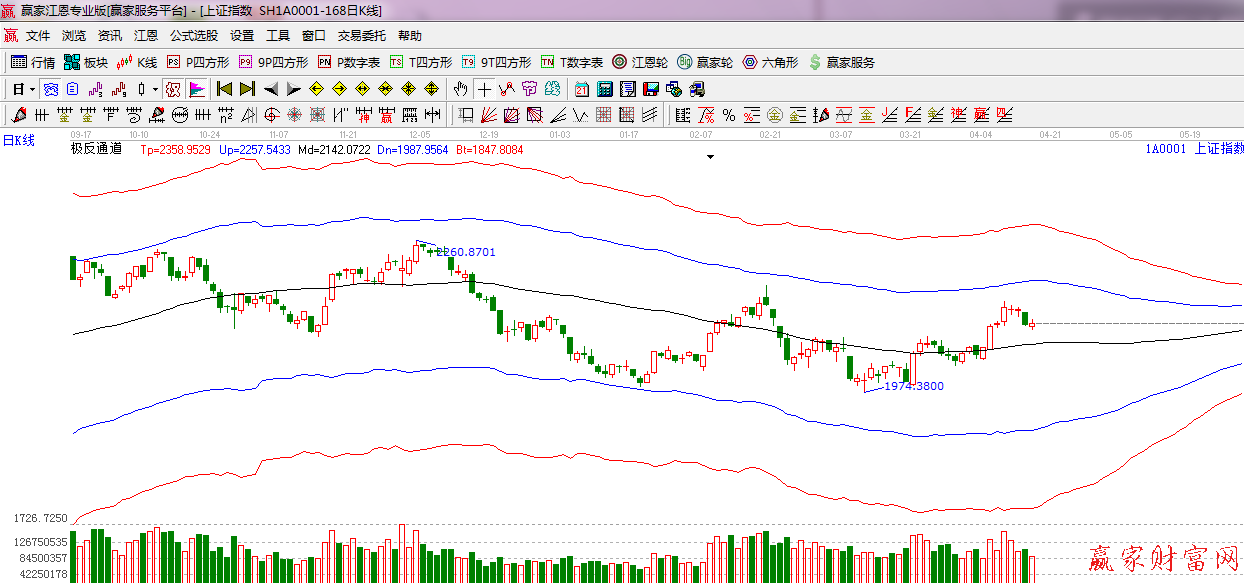Toggle percentage scale display

point(728,113)
